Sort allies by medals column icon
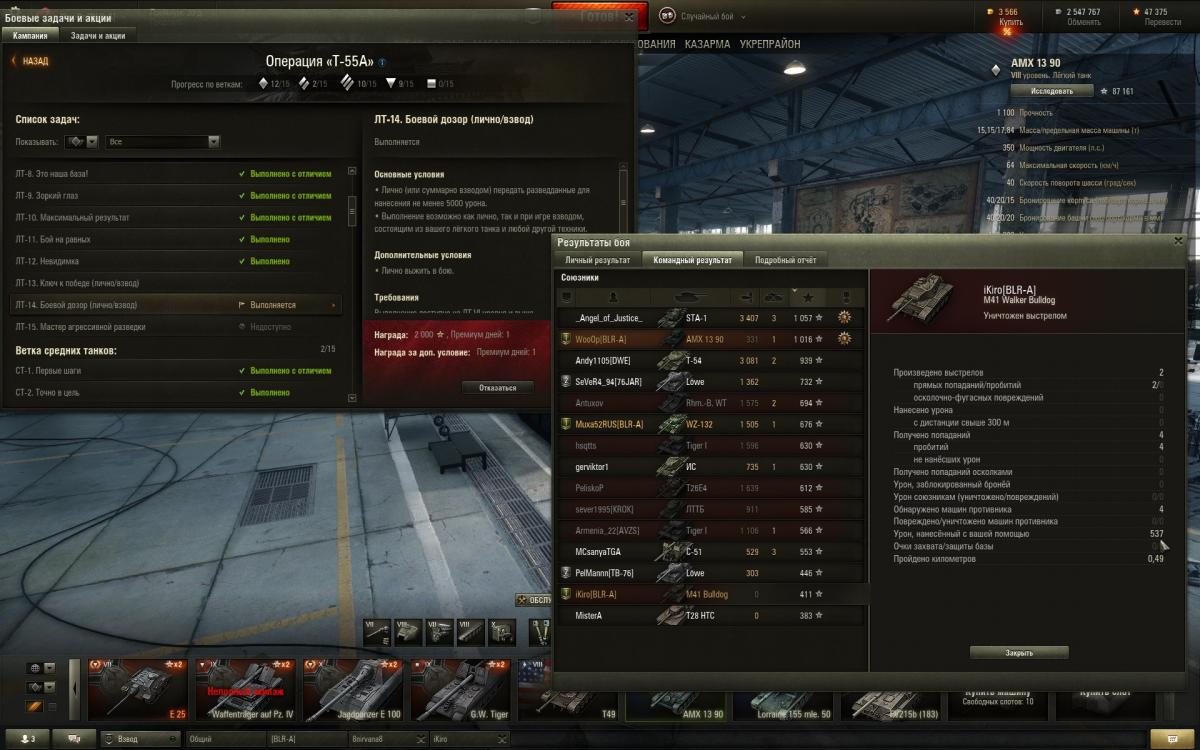The image size is (1200, 750). [x=848, y=297]
